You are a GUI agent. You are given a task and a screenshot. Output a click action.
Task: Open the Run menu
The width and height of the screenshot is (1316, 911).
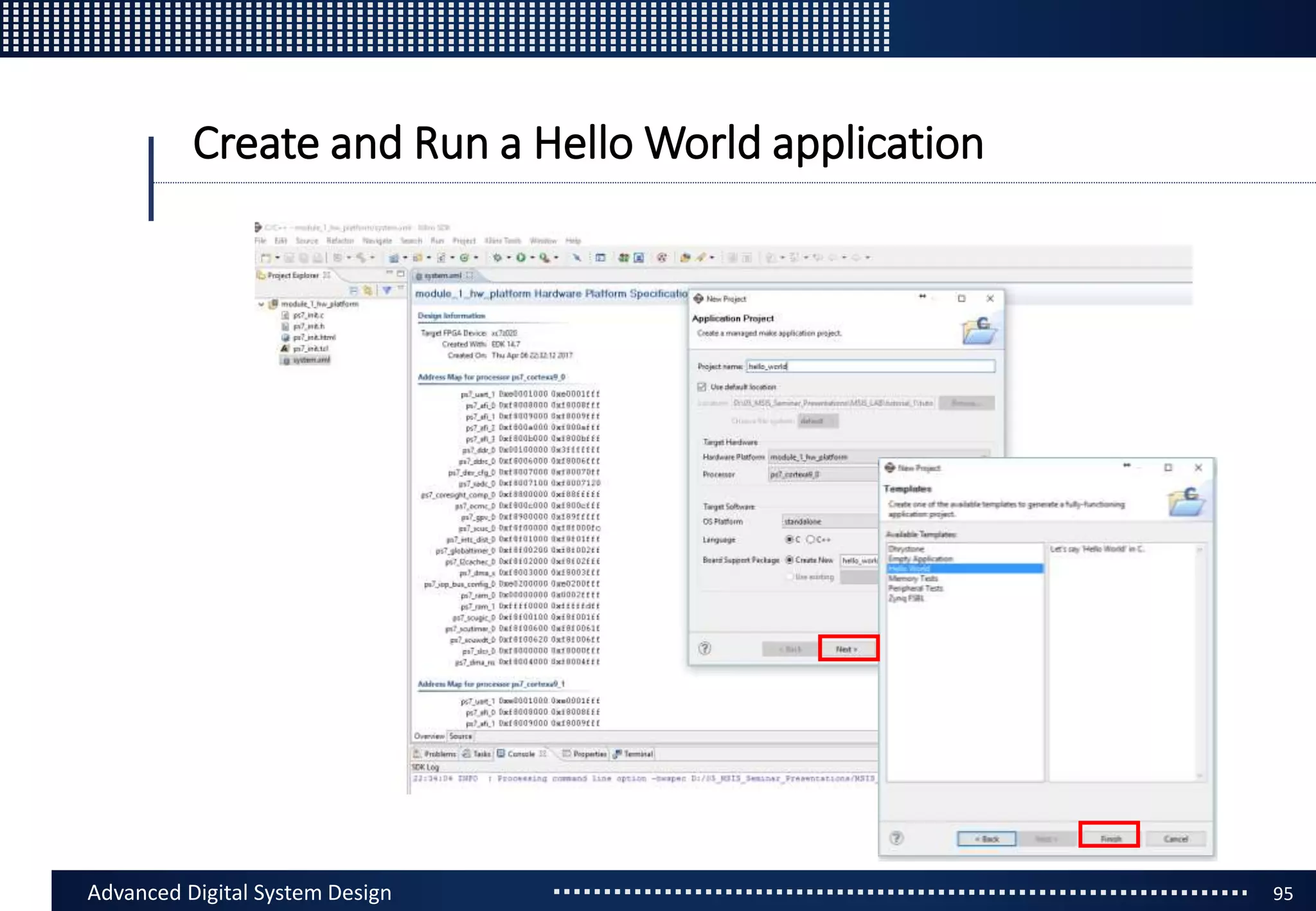click(x=438, y=241)
